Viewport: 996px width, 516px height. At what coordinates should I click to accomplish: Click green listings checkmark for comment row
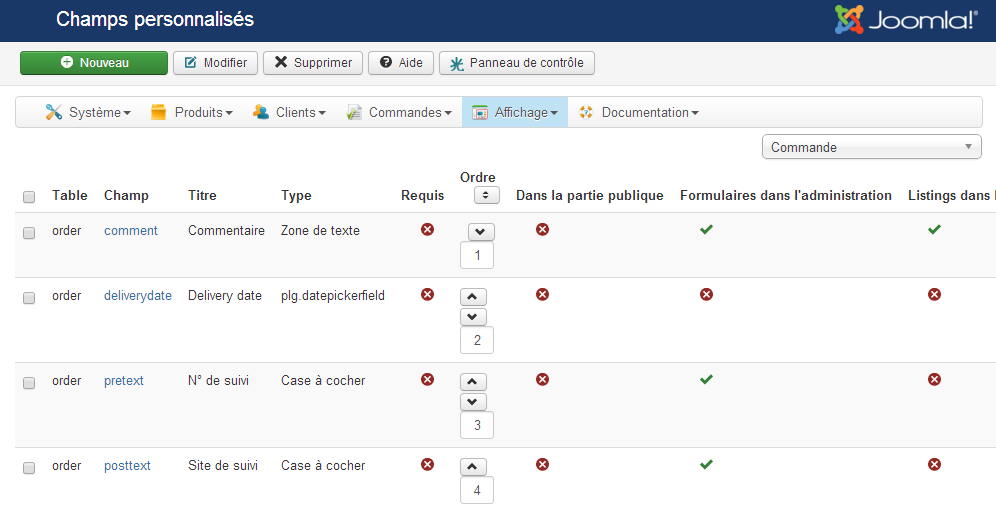(934, 230)
